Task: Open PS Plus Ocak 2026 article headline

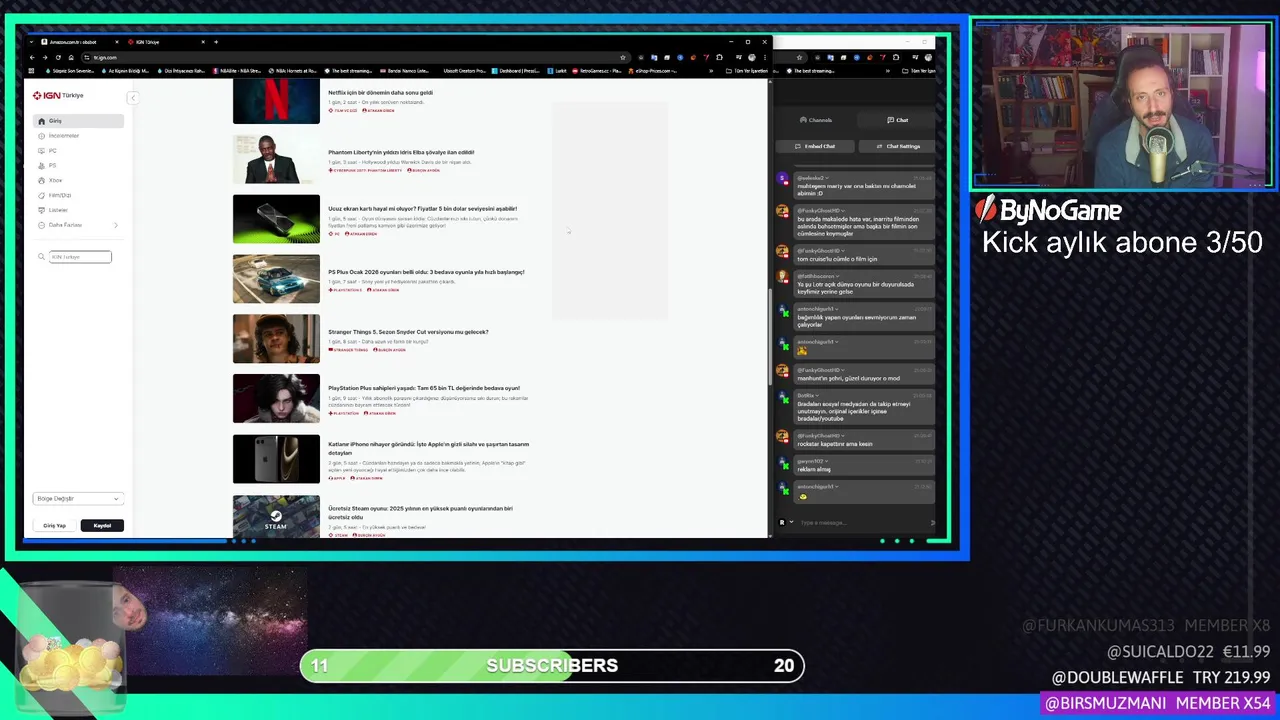Action: pyautogui.click(x=426, y=272)
